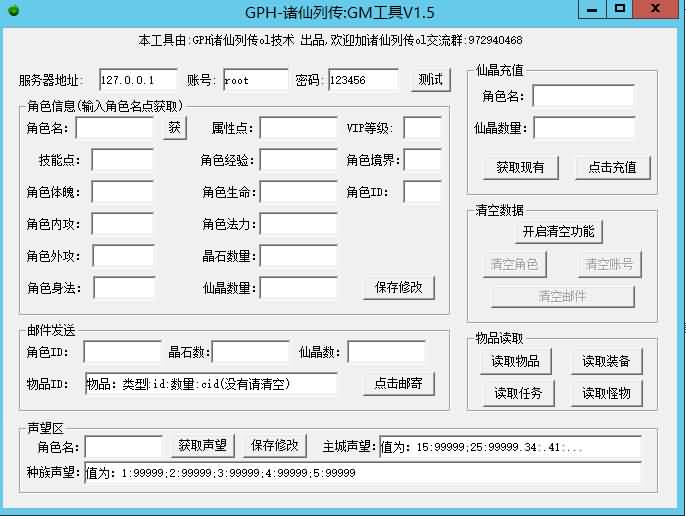Focus the 服务器地址 field showing 127.0.0.1
Screen dimensions: 686x516
click(138, 80)
